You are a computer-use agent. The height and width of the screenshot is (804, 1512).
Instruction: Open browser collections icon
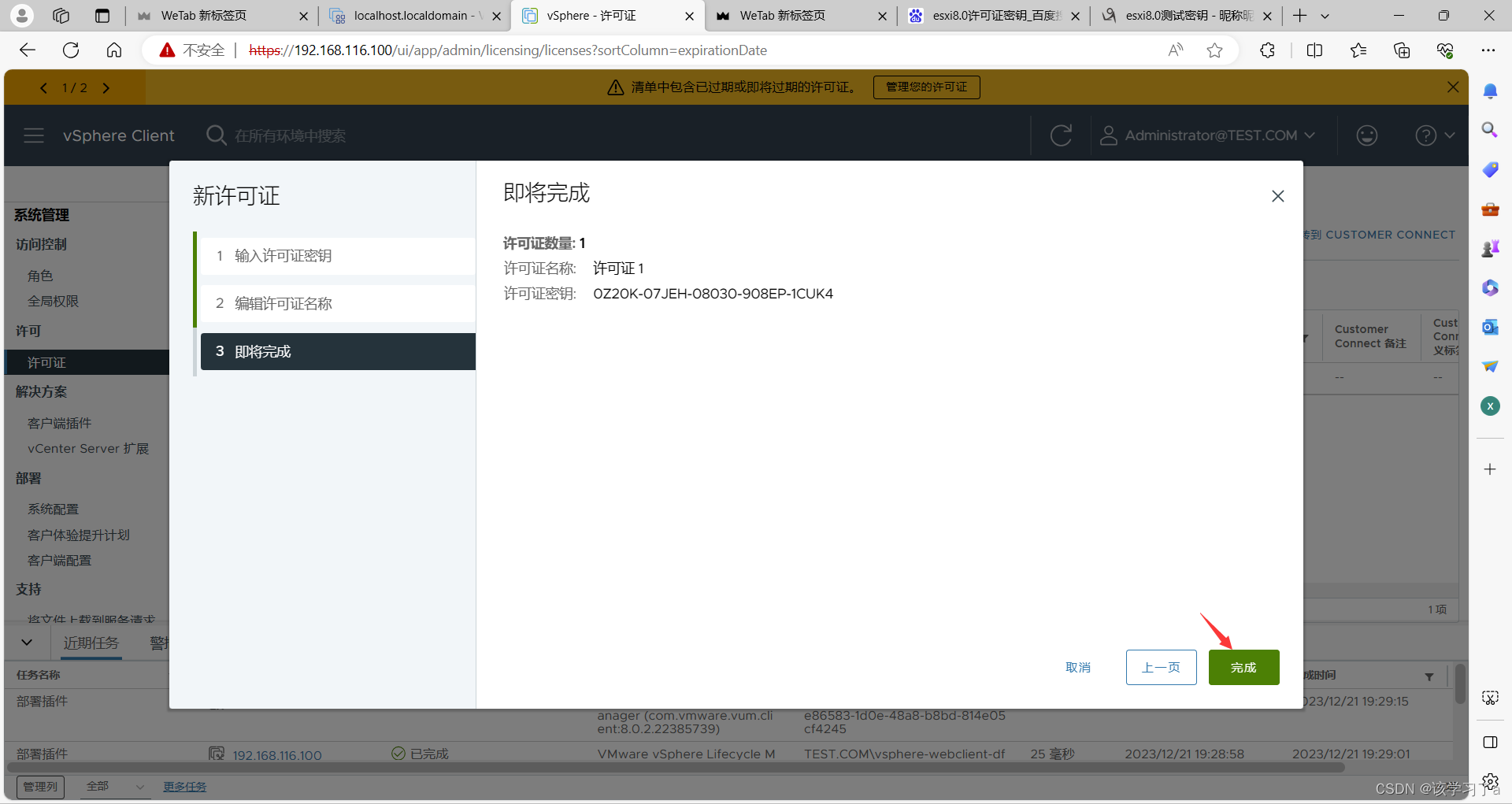click(1402, 50)
